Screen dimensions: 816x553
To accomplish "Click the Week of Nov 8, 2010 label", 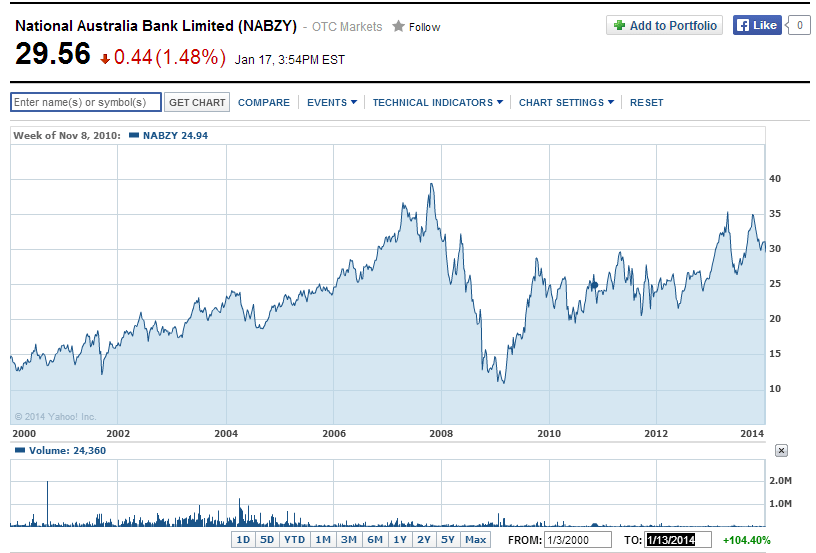I will pyautogui.click(x=67, y=135).
